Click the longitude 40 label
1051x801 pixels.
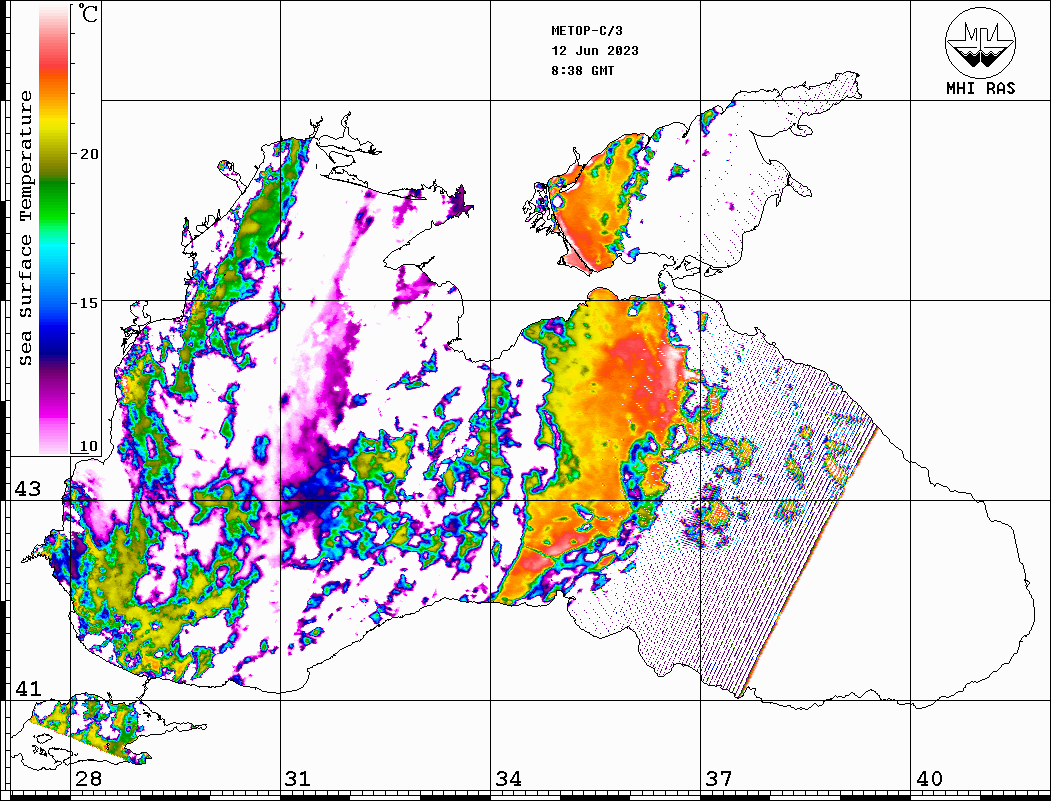point(929,779)
